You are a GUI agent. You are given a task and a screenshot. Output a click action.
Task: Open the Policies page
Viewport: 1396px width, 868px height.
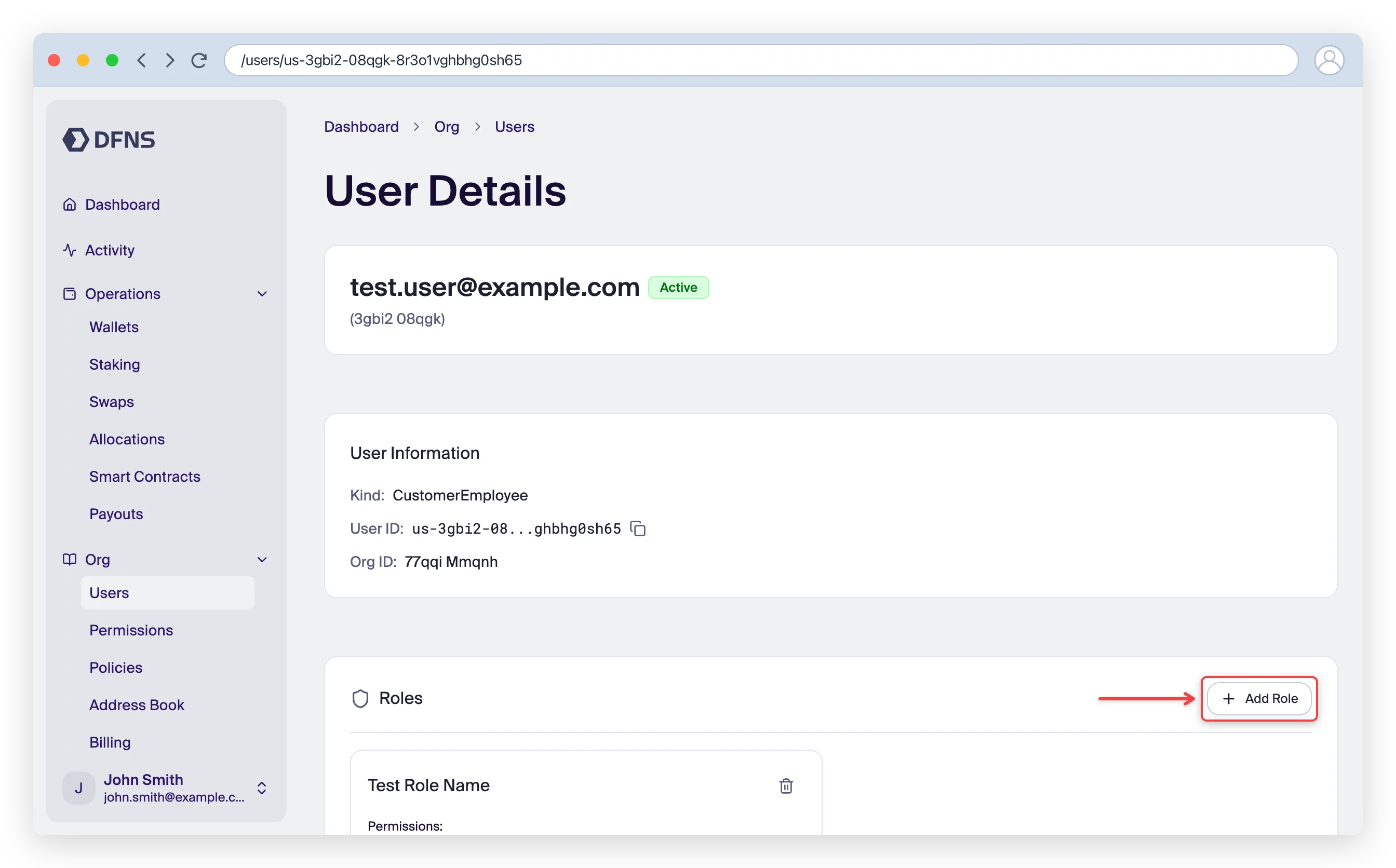(115, 668)
